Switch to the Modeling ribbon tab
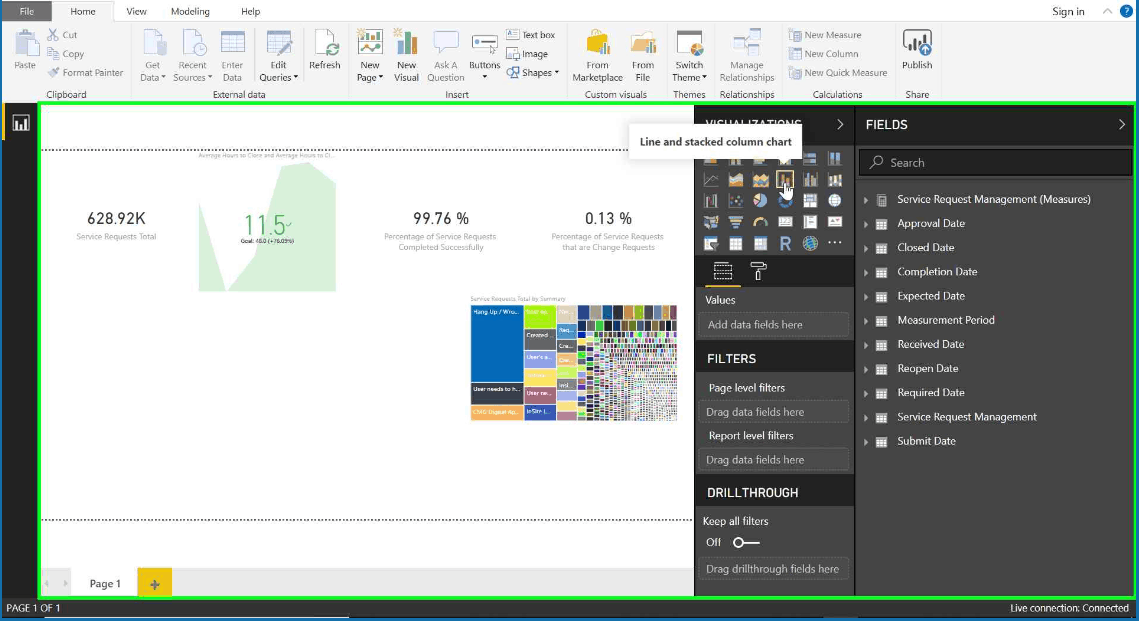 tap(190, 11)
